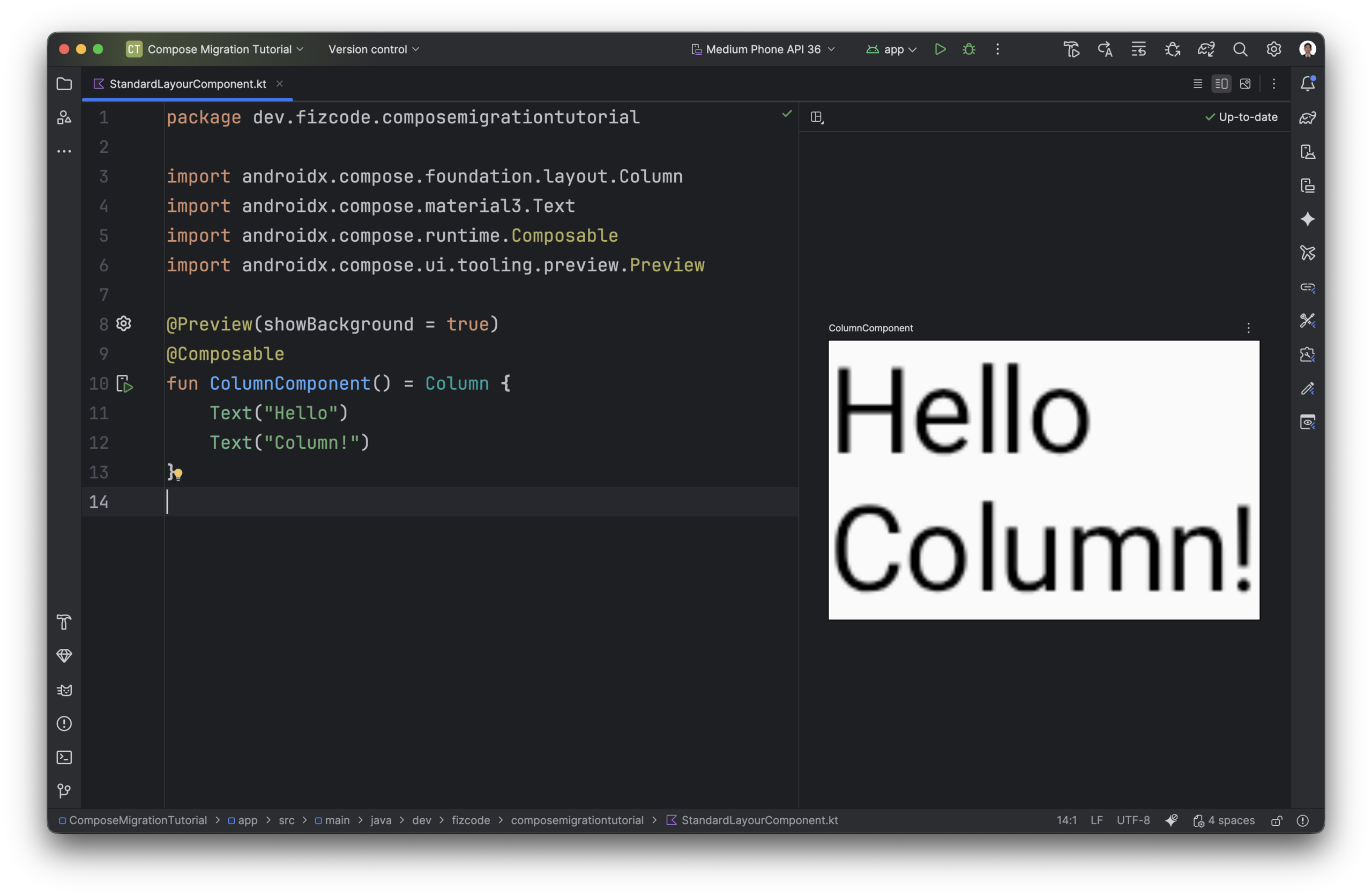The width and height of the screenshot is (1372, 896).
Task: Click the Hello Column! preview rendering
Action: 1044,480
